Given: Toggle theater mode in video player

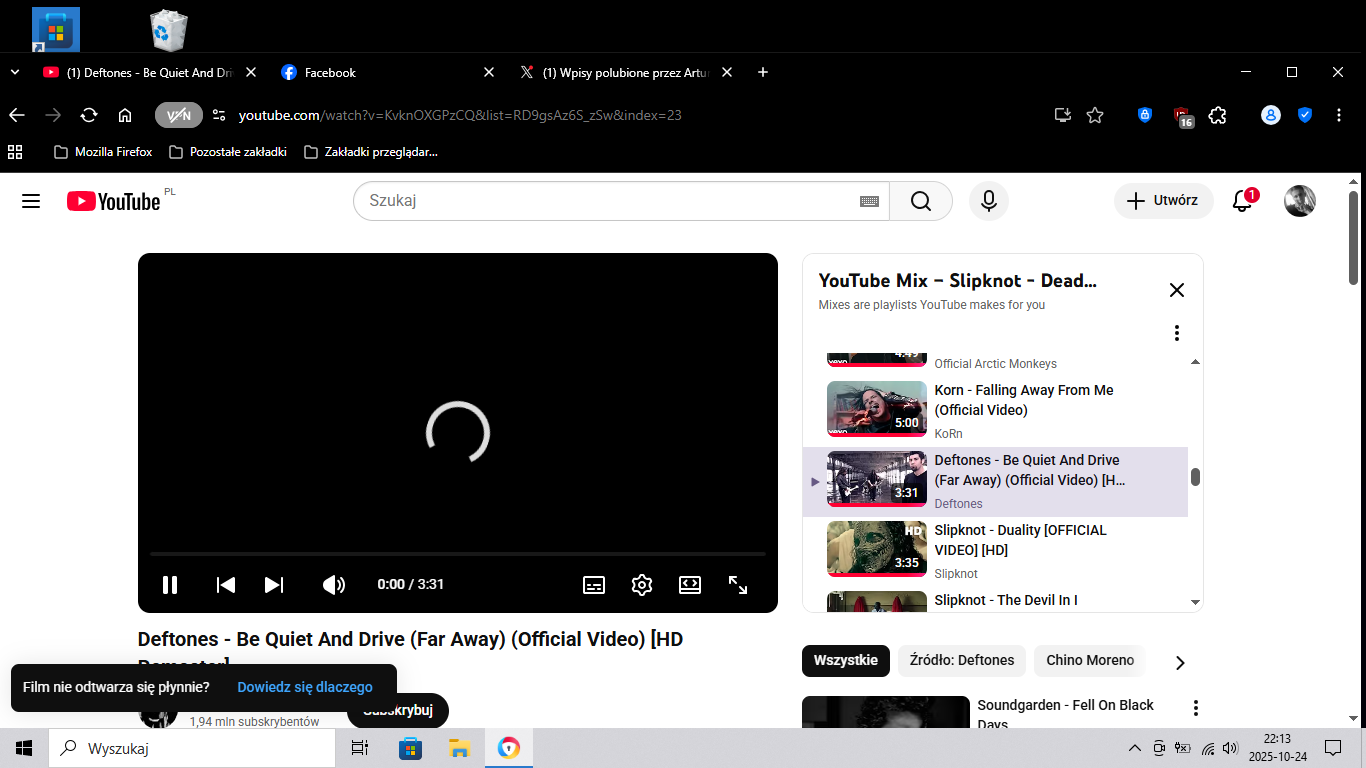Looking at the screenshot, I should point(690,585).
